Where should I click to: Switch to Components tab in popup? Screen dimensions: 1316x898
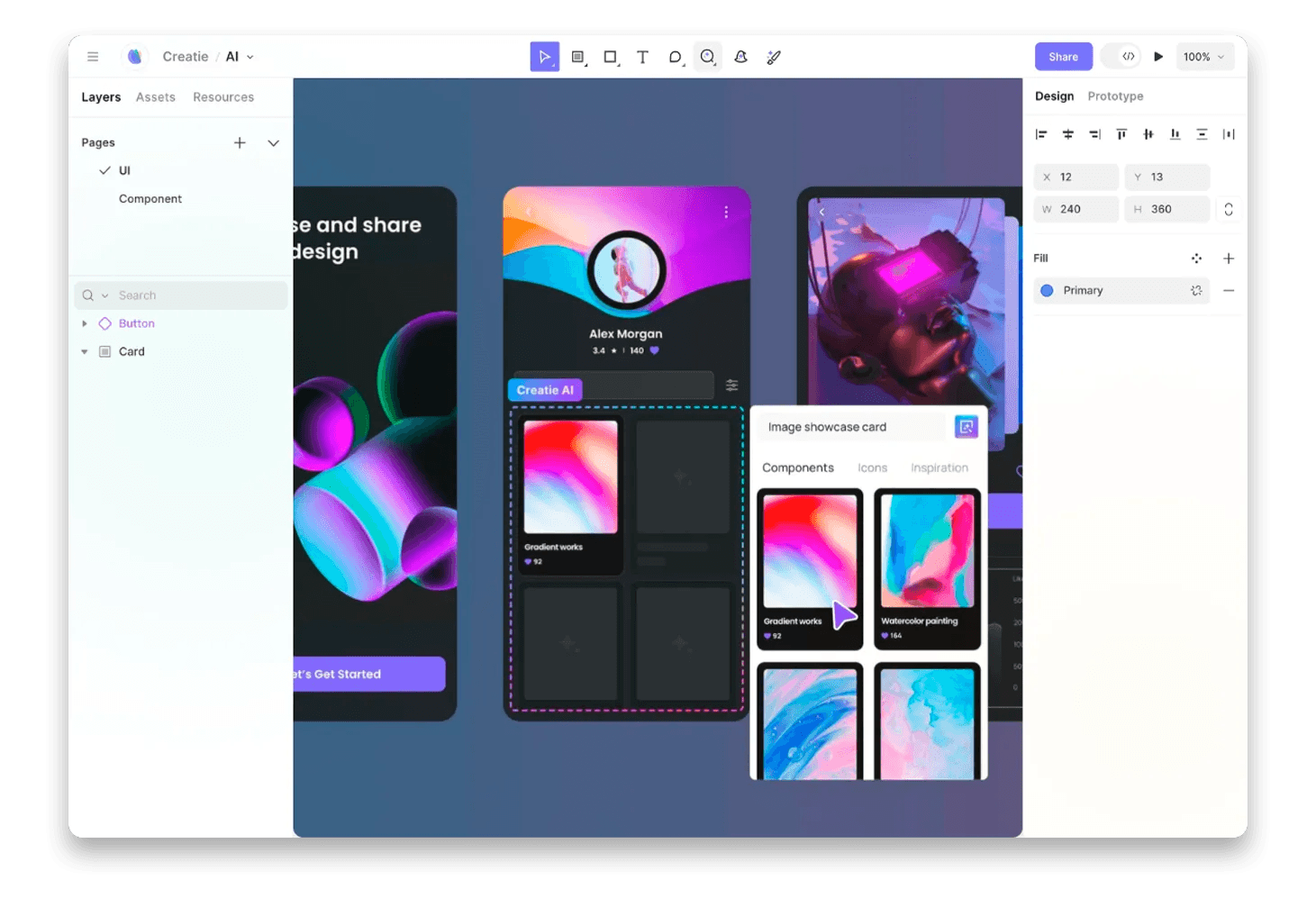click(x=798, y=467)
